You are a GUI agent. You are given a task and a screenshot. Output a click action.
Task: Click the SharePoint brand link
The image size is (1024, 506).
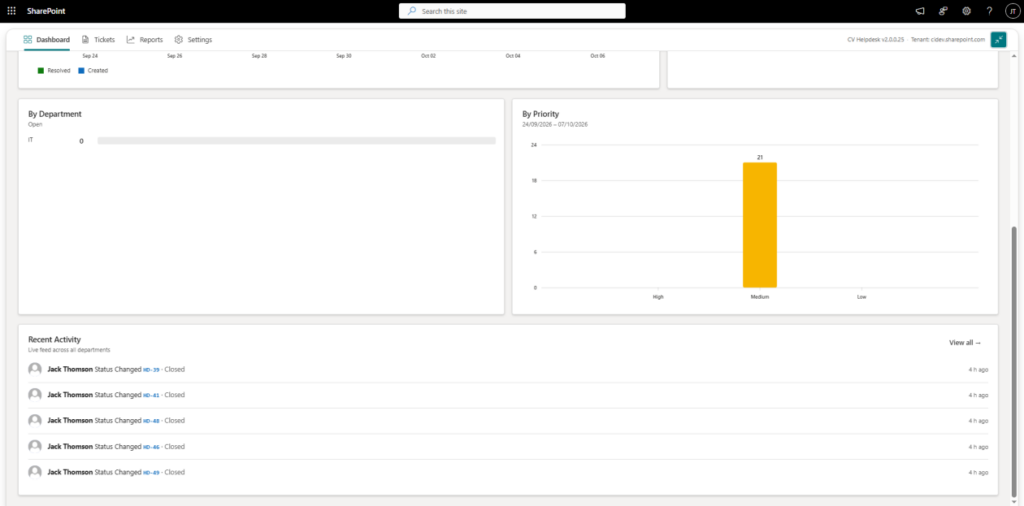46,11
